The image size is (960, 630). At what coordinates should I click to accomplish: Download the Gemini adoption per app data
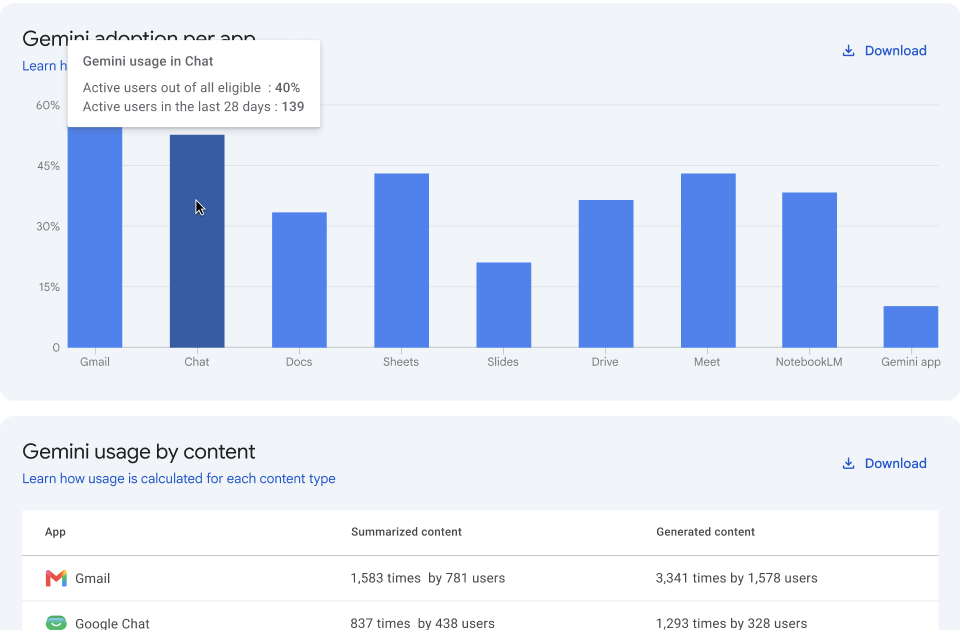pos(885,51)
